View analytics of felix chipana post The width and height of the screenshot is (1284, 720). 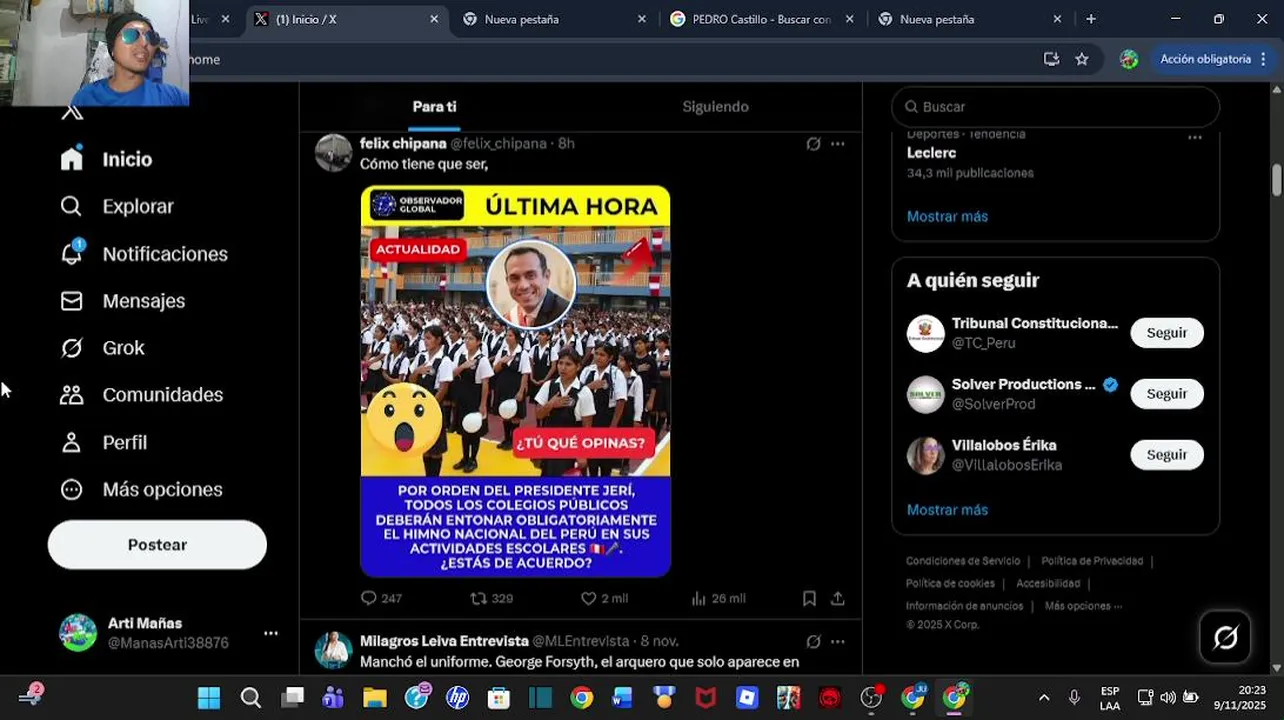[718, 598]
